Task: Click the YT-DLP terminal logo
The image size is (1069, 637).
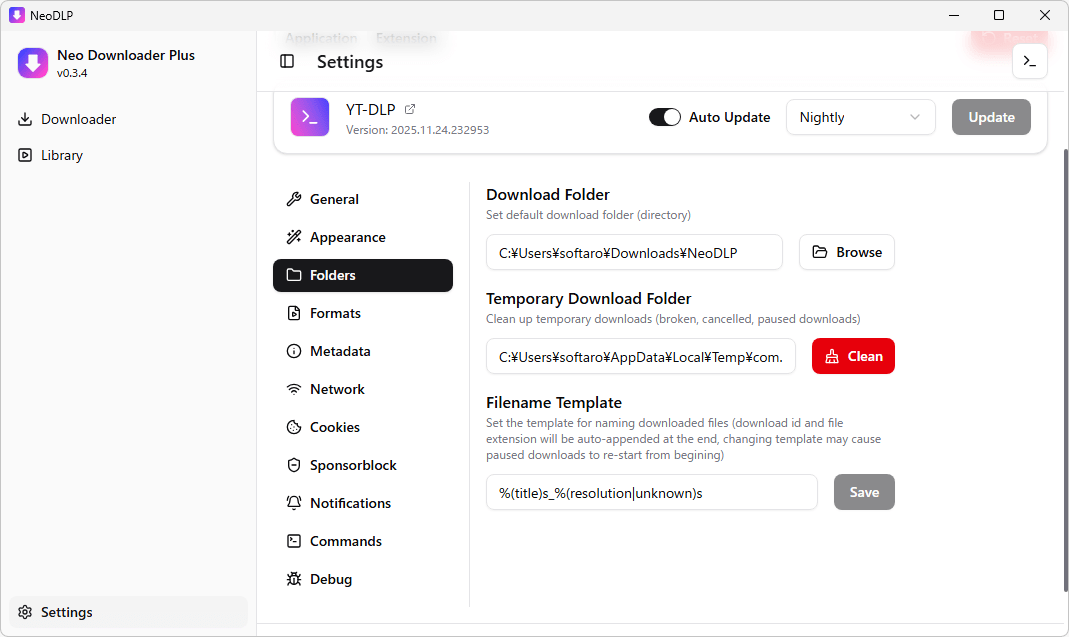Action: coord(310,117)
